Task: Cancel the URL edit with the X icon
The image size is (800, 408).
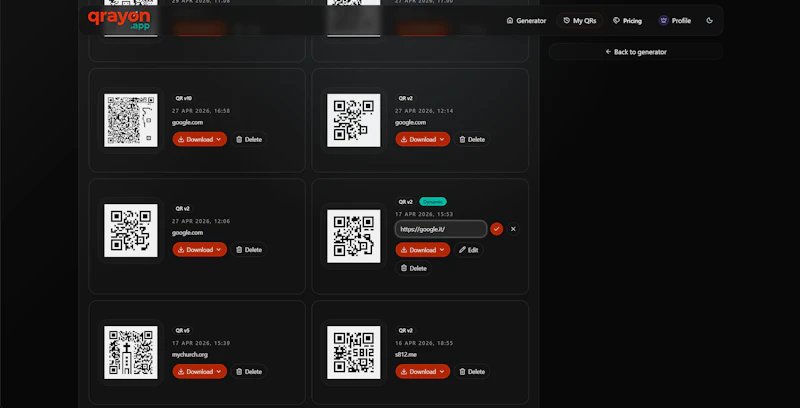Action: click(513, 229)
